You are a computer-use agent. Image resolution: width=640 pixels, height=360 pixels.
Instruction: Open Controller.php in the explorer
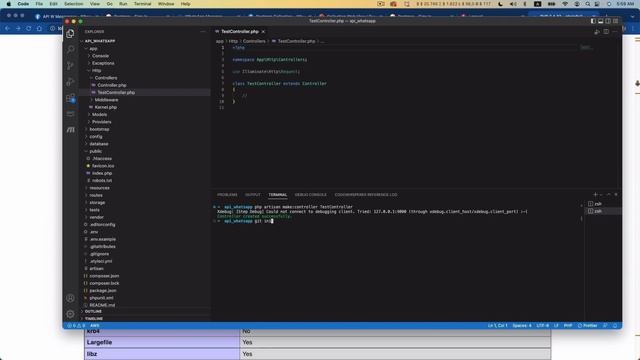tap(111, 85)
